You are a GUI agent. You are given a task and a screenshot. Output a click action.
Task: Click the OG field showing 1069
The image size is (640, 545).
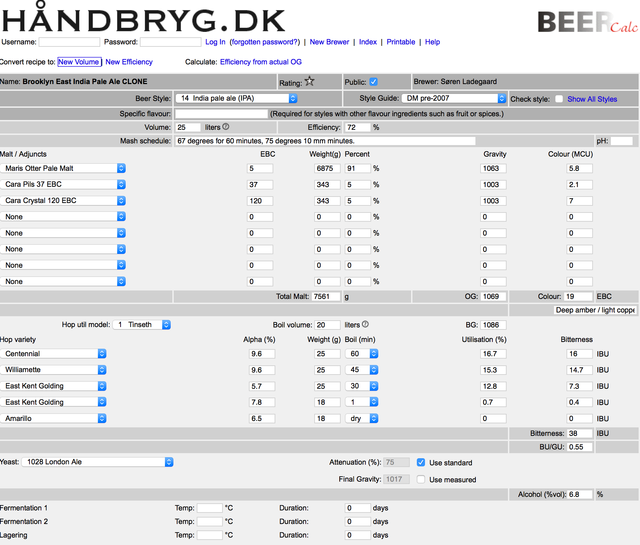coord(493,296)
